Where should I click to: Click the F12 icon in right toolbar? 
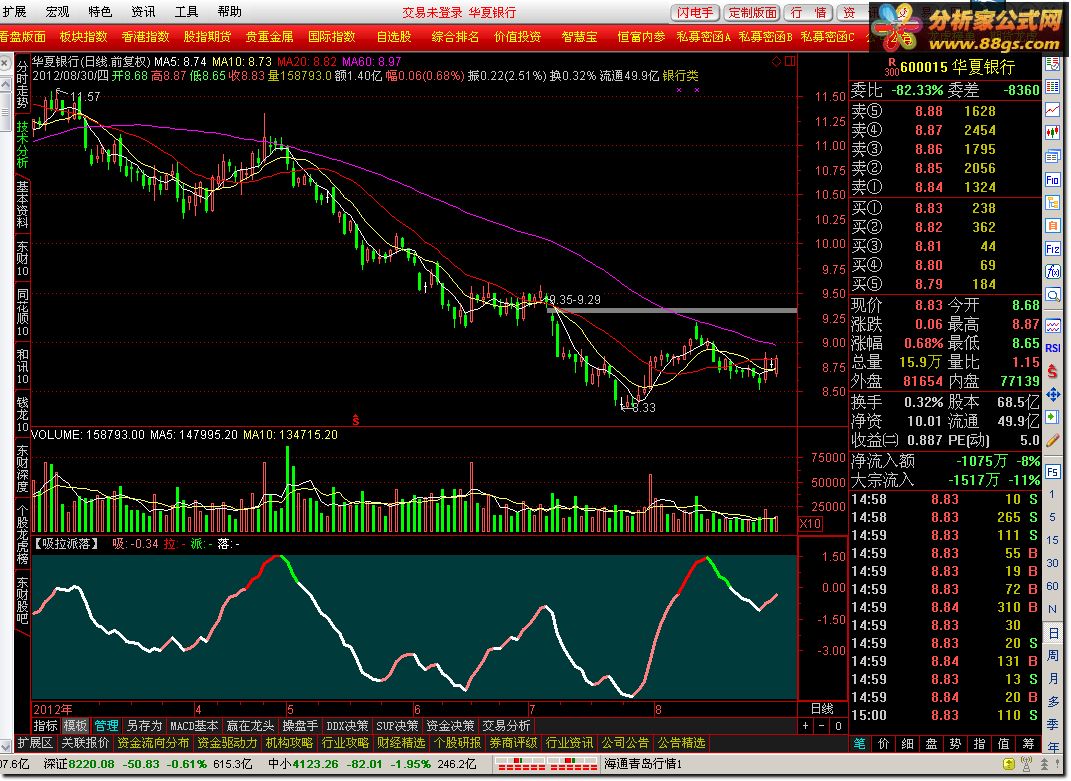pos(1053,249)
